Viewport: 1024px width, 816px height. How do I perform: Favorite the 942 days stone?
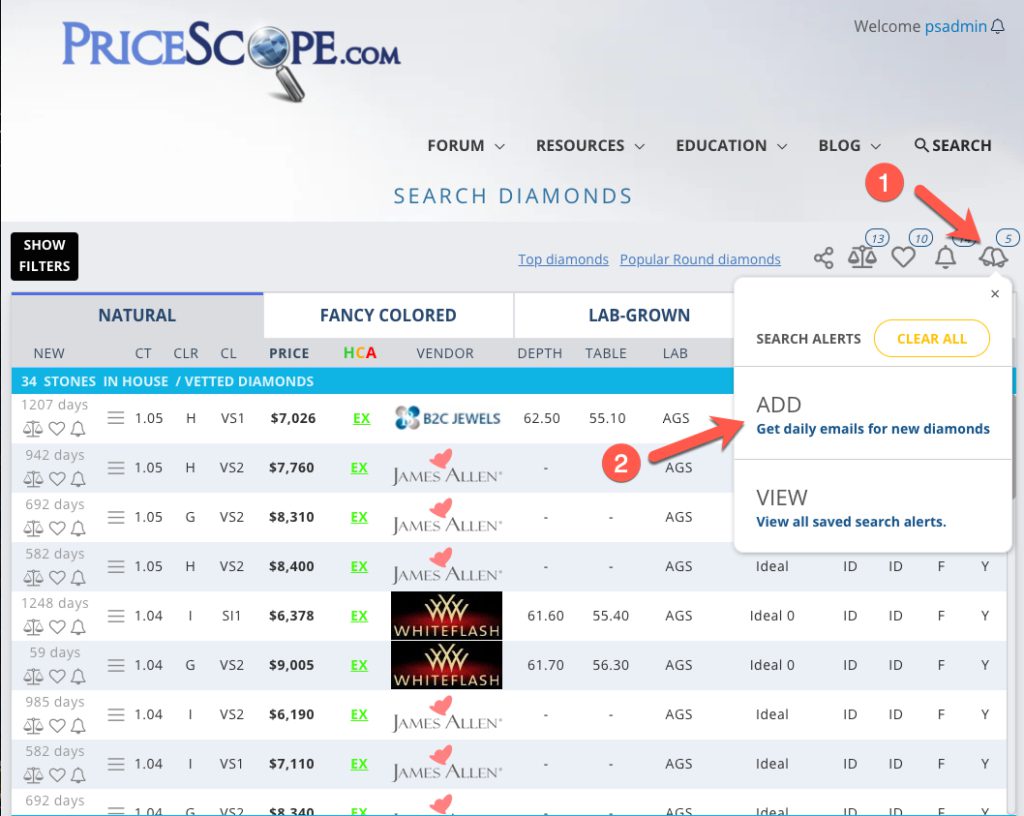click(x=57, y=479)
